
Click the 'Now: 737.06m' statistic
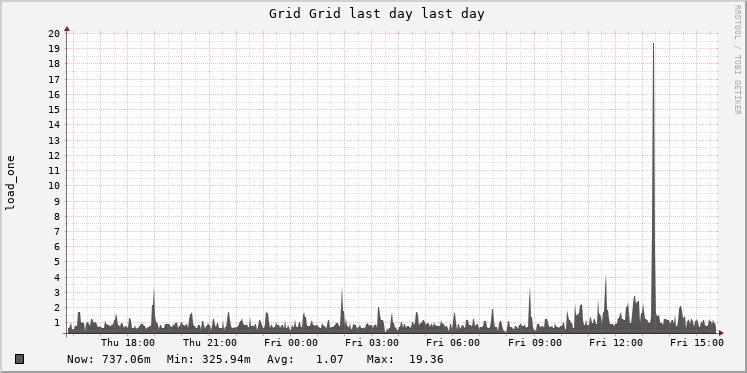[109, 359]
